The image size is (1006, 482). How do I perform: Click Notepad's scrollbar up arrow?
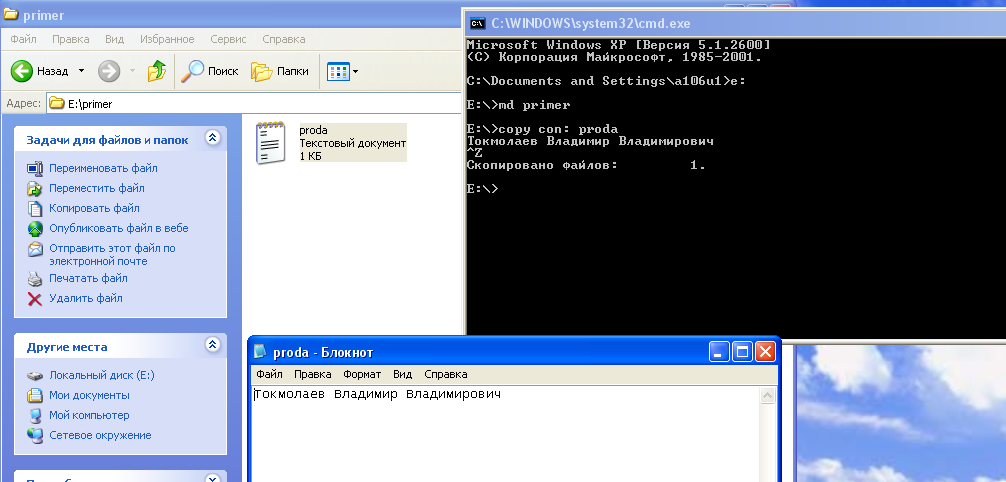pyautogui.click(x=767, y=396)
